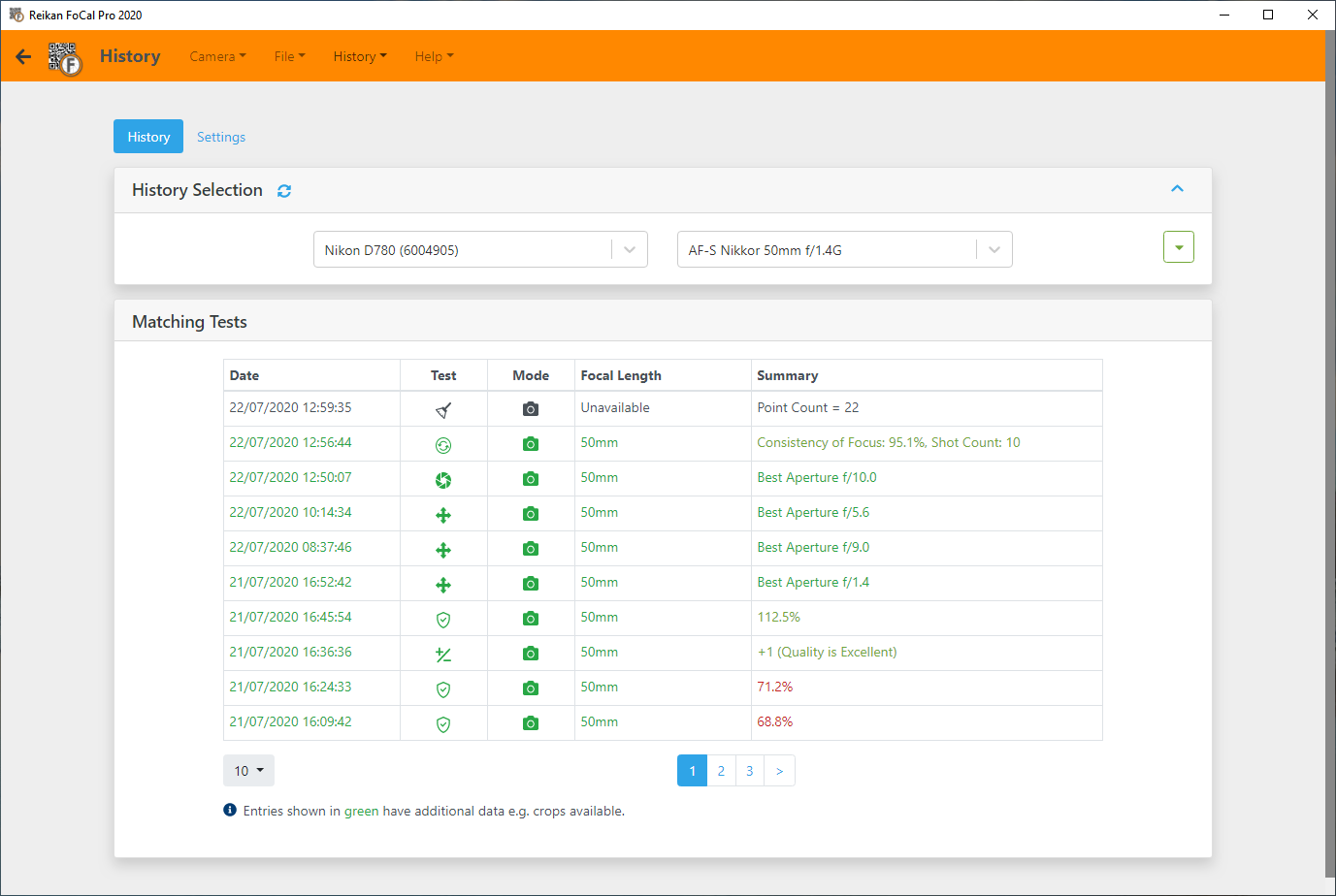Image resolution: width=1336 pixels, height=896 pixels.
Task: Click camera mode icon in 16:45:54 row
Action: coord(531,619)
